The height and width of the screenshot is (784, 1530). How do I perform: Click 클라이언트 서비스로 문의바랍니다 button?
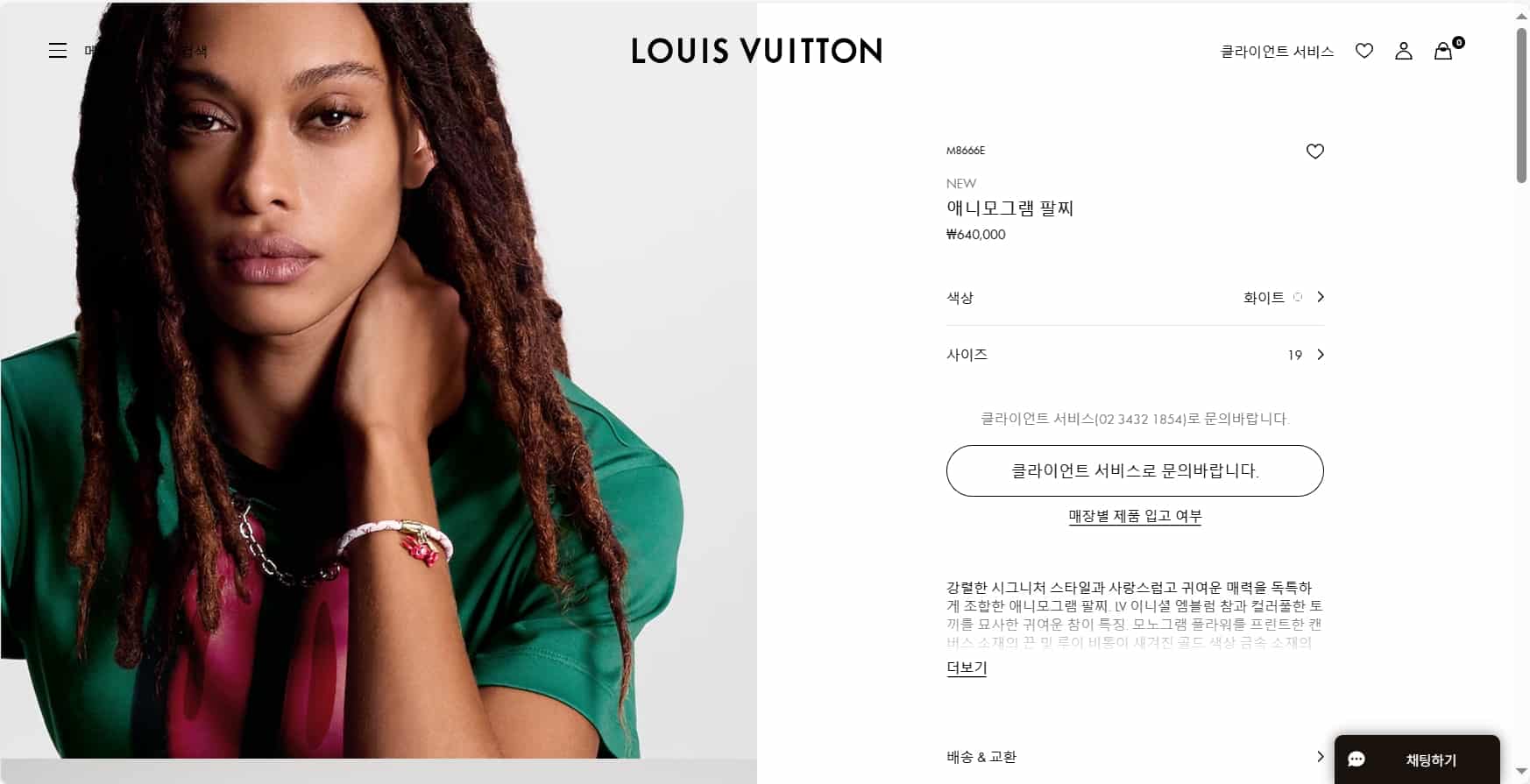[x=1135, y=470]
